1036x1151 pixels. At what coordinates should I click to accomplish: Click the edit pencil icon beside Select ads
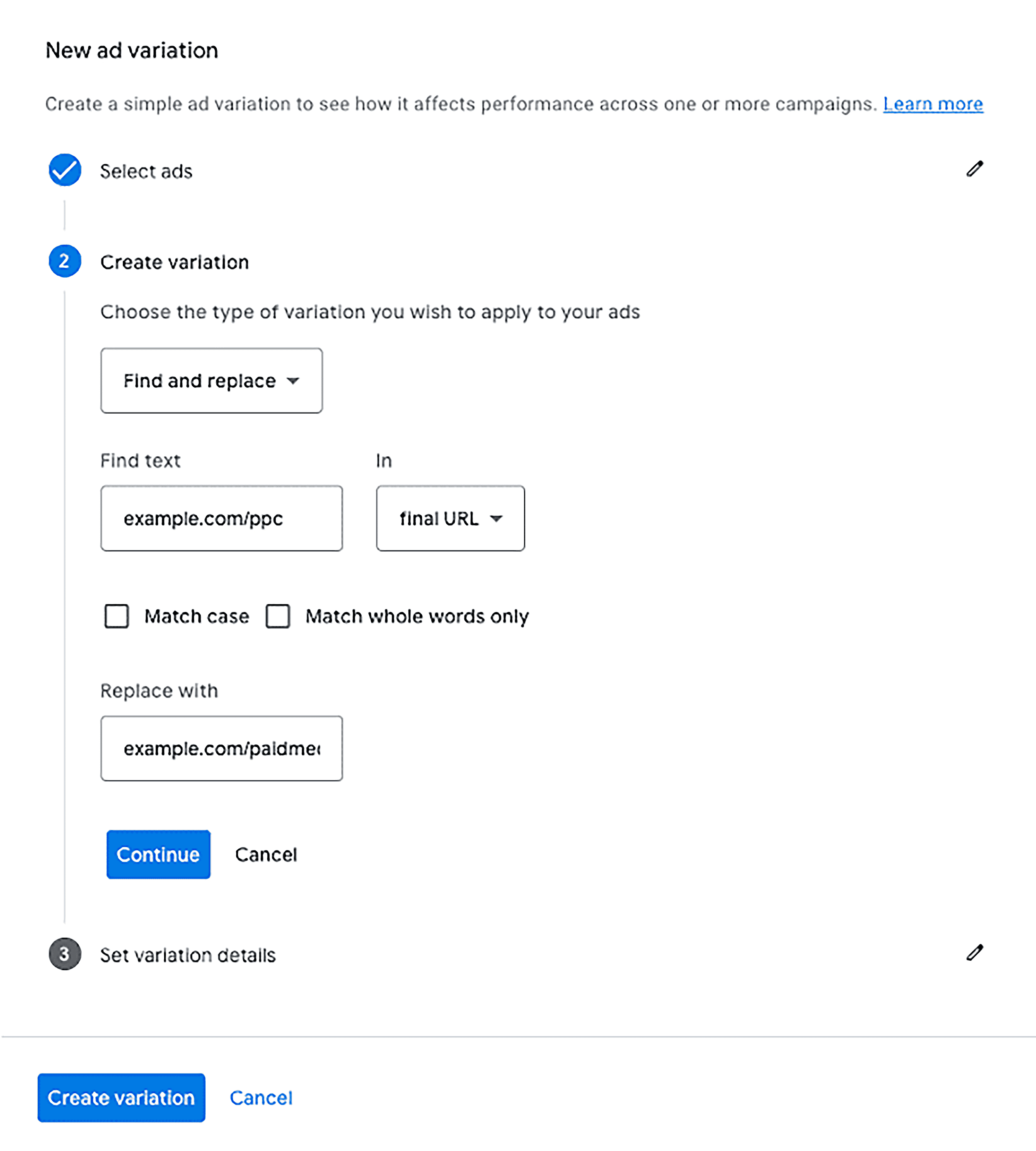[x=975, y=168]
